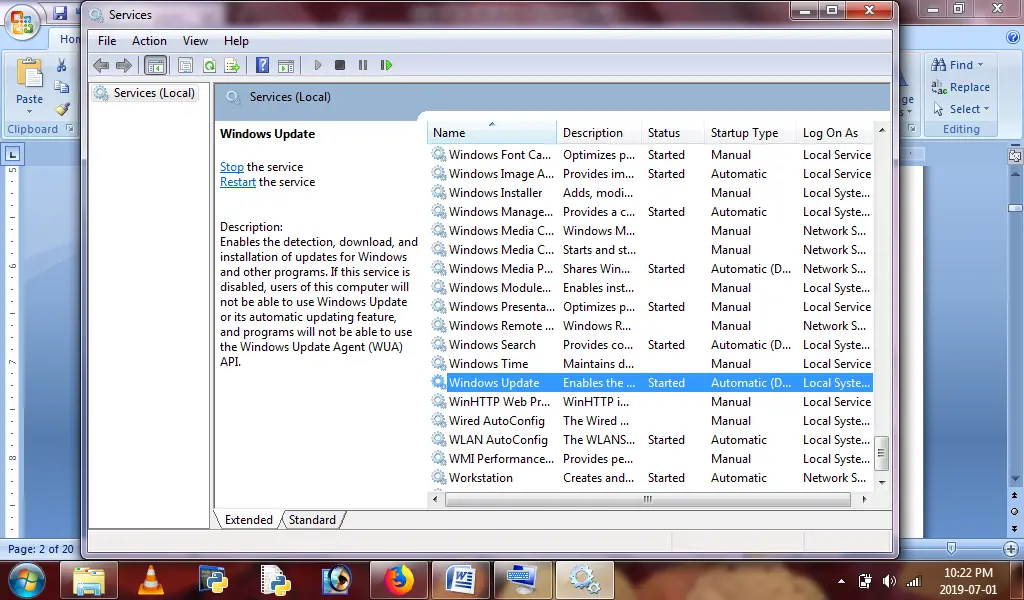Select the Wired AutoConfig service row
The height and width of the screenshot is (600, 1024).
click(x=651, y=420)
